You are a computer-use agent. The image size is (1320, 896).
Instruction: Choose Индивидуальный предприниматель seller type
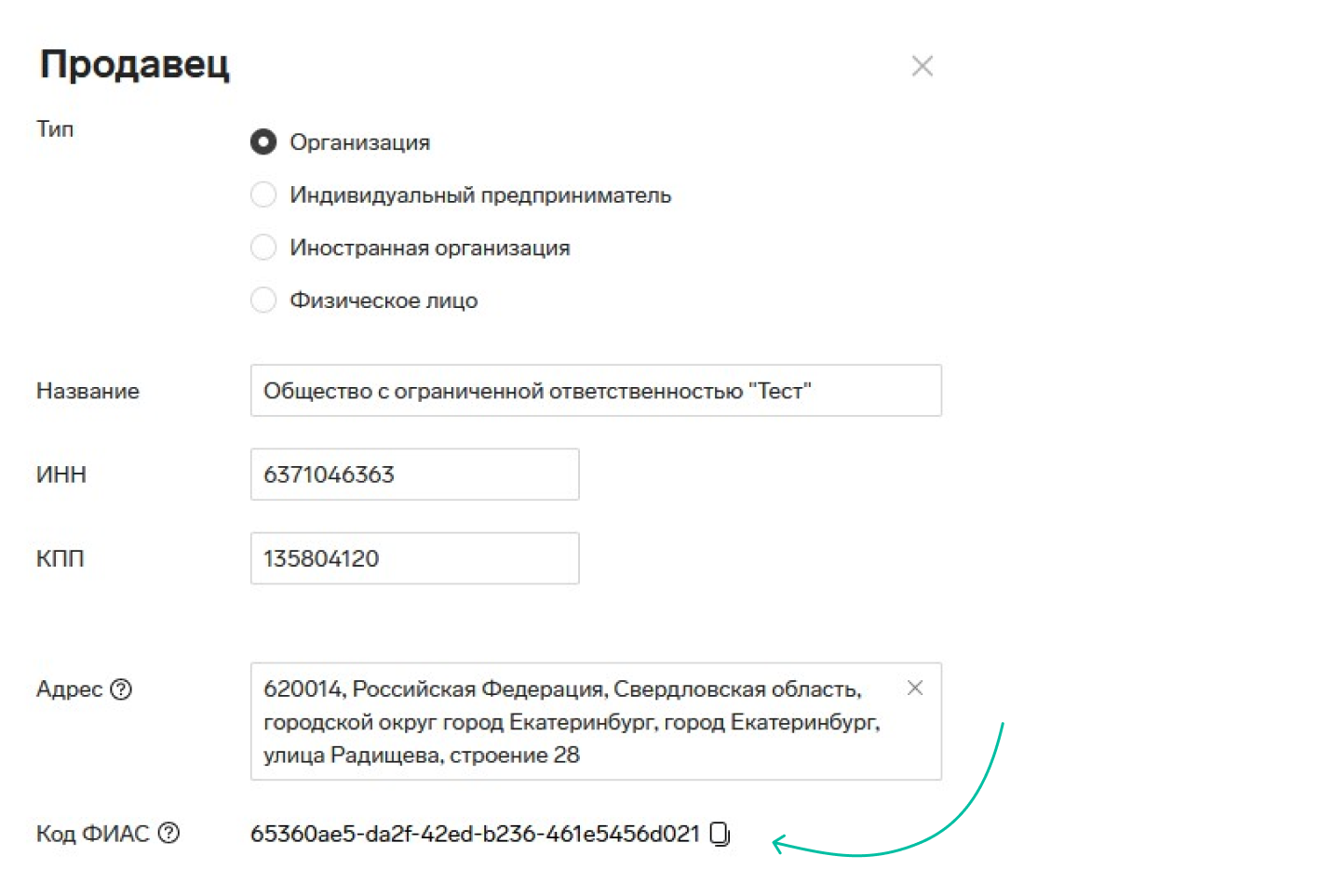(263, 194)
